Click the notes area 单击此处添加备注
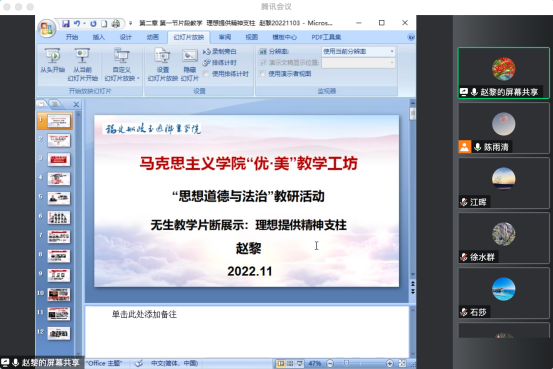This screenshot has height=369, width=553. (144, 314)
